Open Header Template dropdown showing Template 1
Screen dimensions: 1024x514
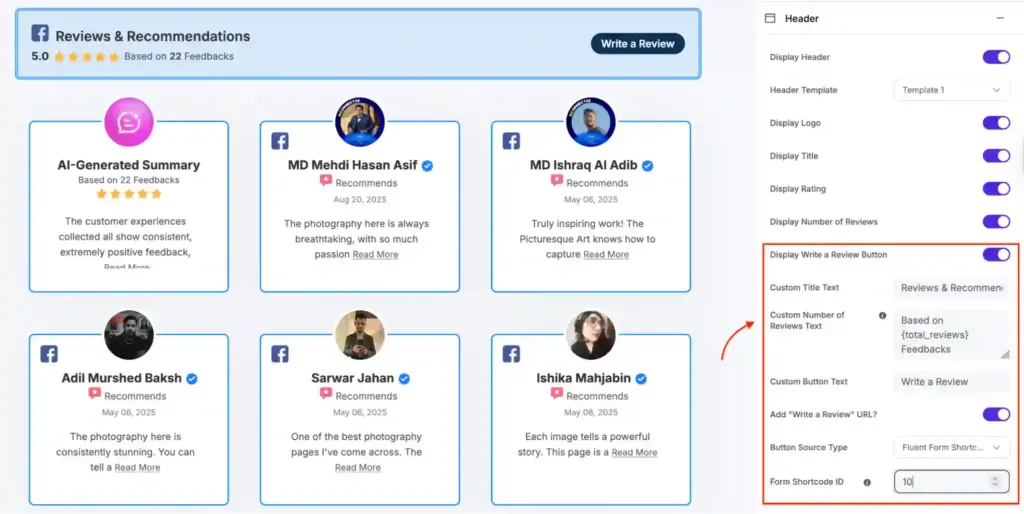(x=952, y=90)
